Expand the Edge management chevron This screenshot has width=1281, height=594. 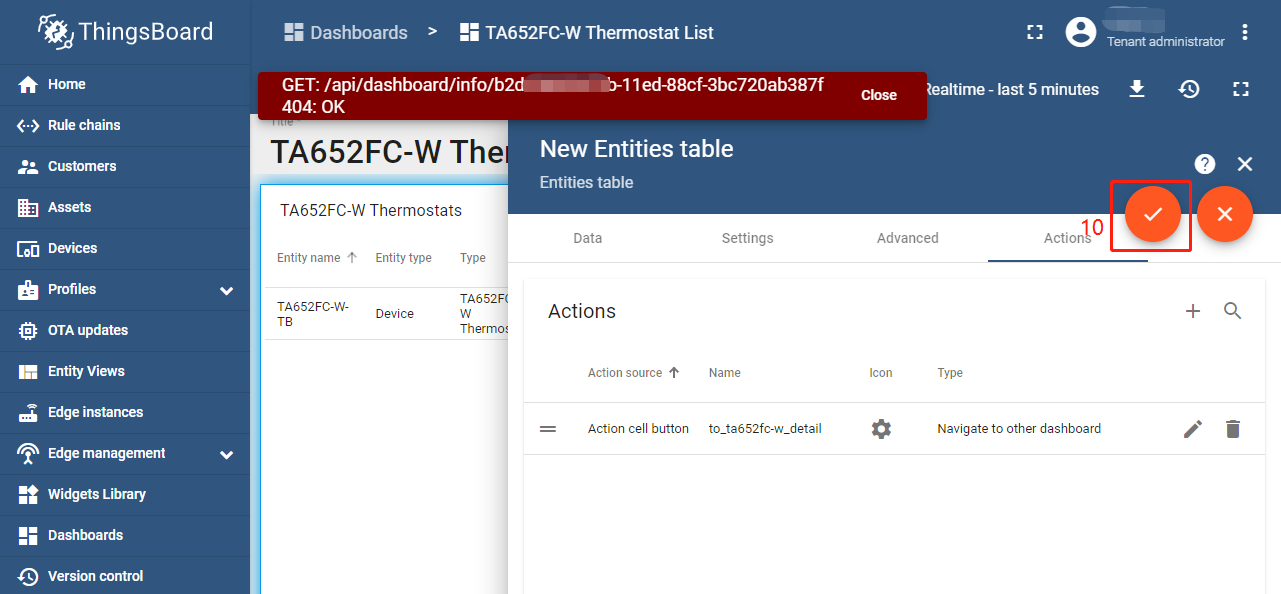pos(227,454)
